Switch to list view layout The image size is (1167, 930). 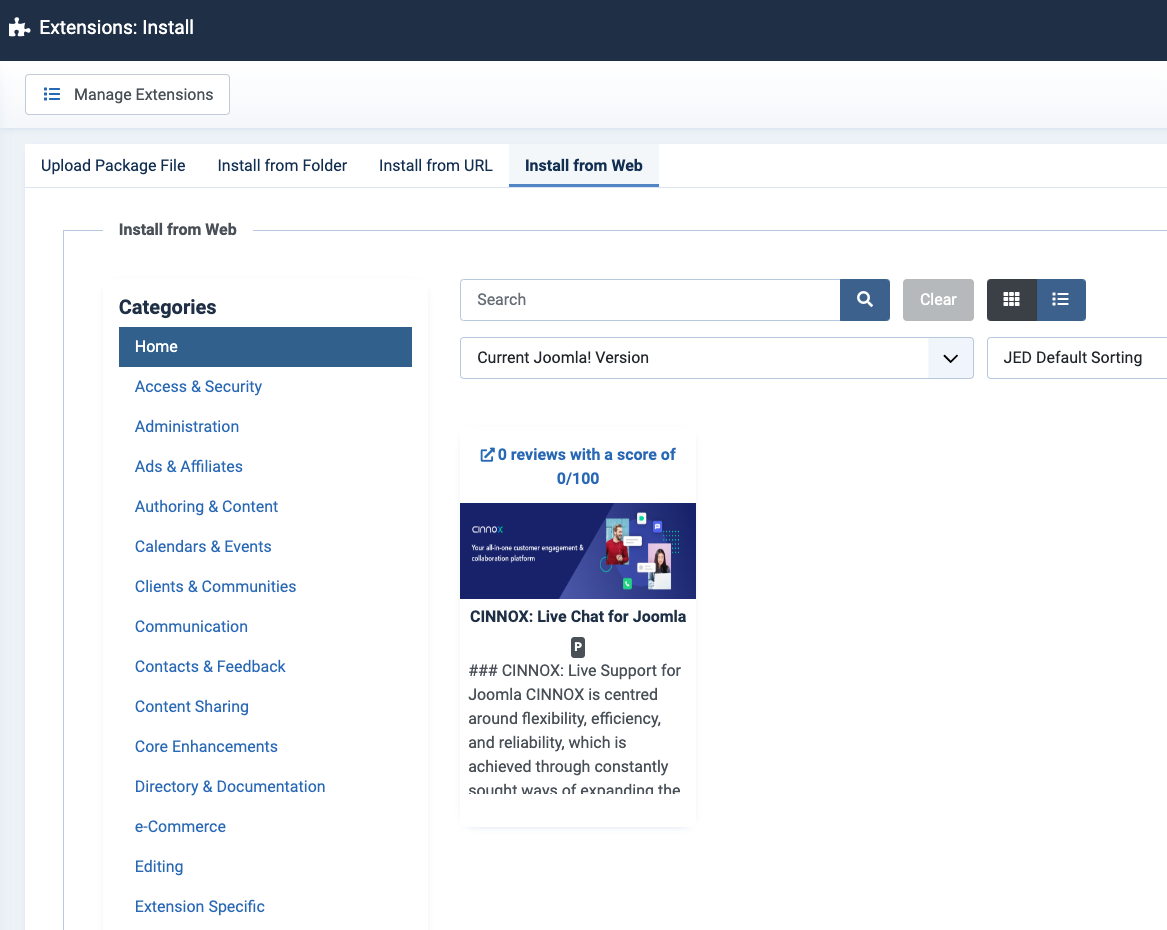(1061, 300)
